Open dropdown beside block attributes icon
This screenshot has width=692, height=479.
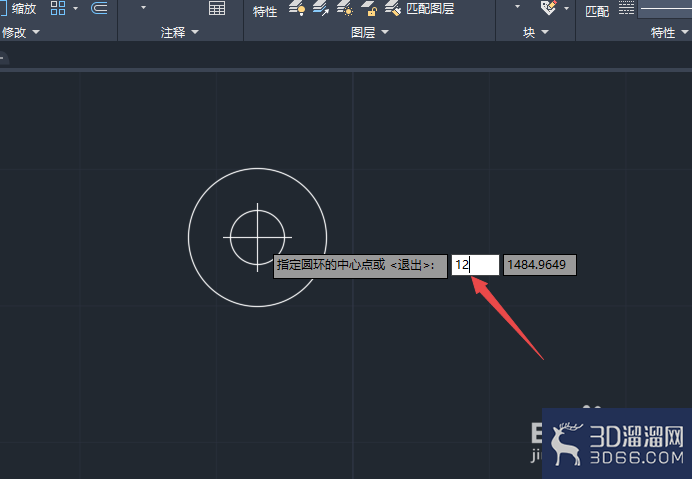566,8
